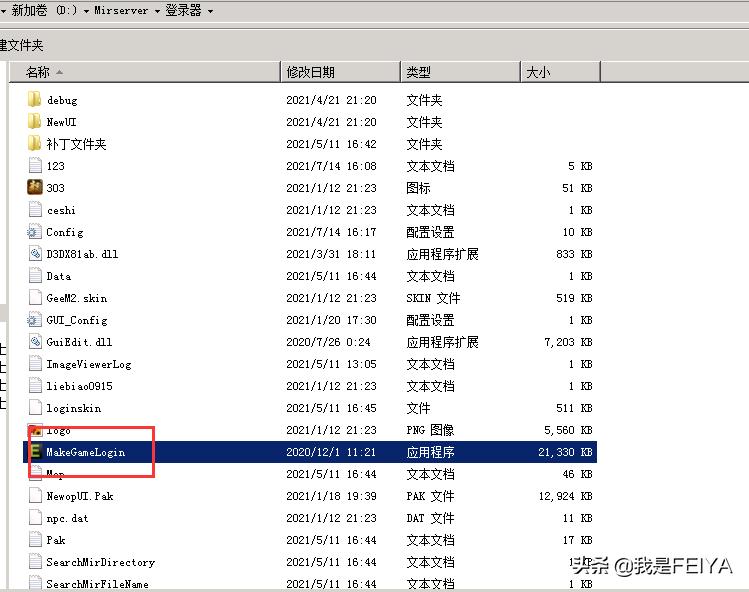Select the Data text file icon
The height and width of the screenshot is (592, 749).
35,275
